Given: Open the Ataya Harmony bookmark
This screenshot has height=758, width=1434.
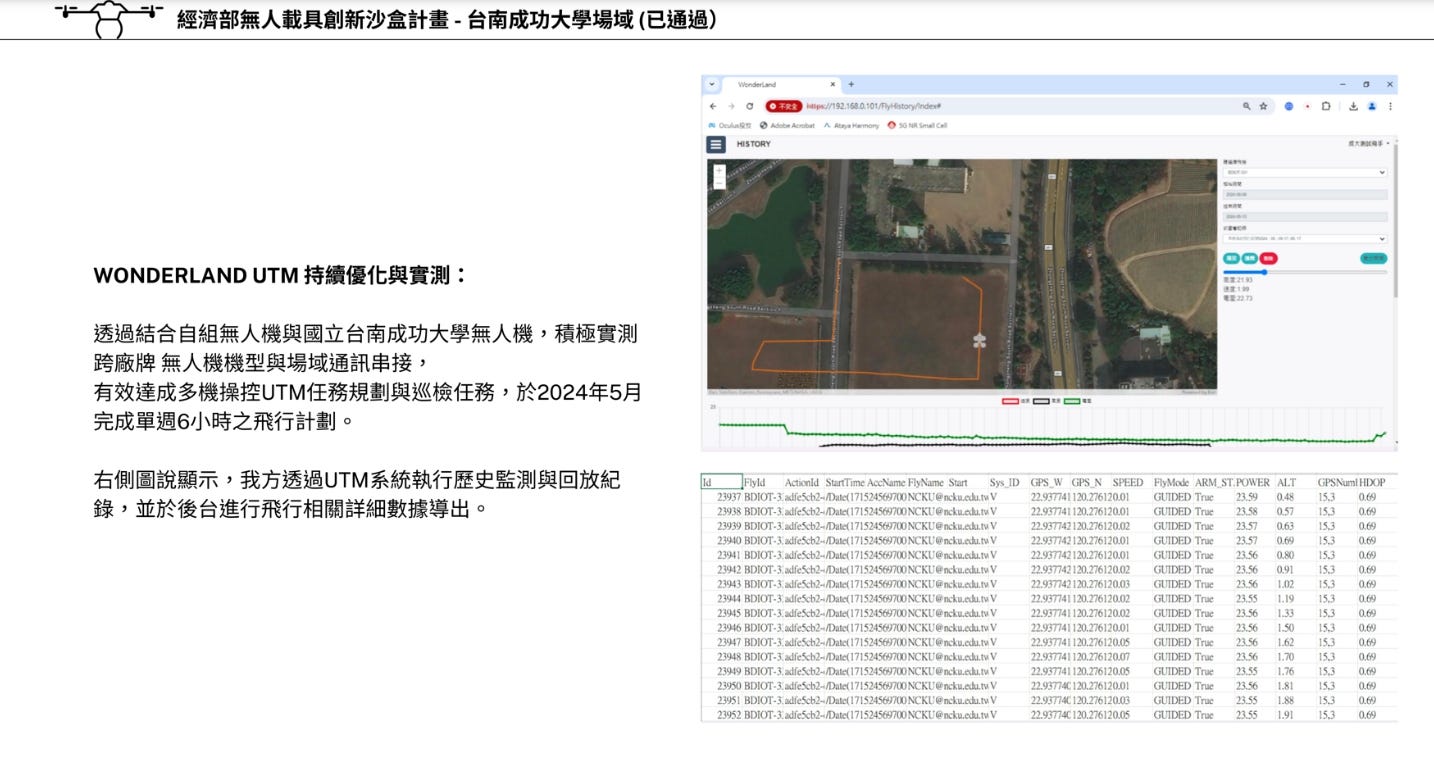Looking at the screenshot, I should [851, 125].
